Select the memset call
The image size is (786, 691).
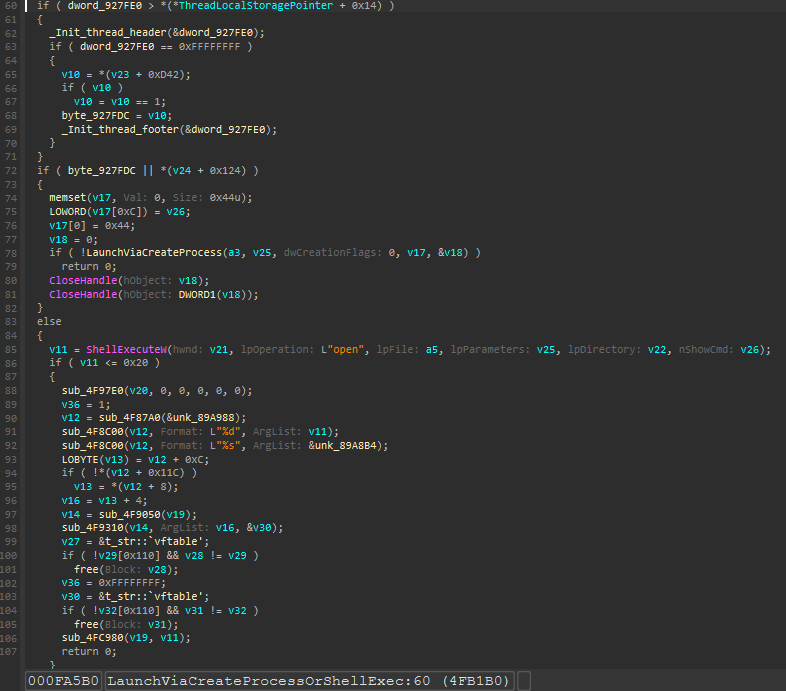pyautogui.click(x=68, y=198)
